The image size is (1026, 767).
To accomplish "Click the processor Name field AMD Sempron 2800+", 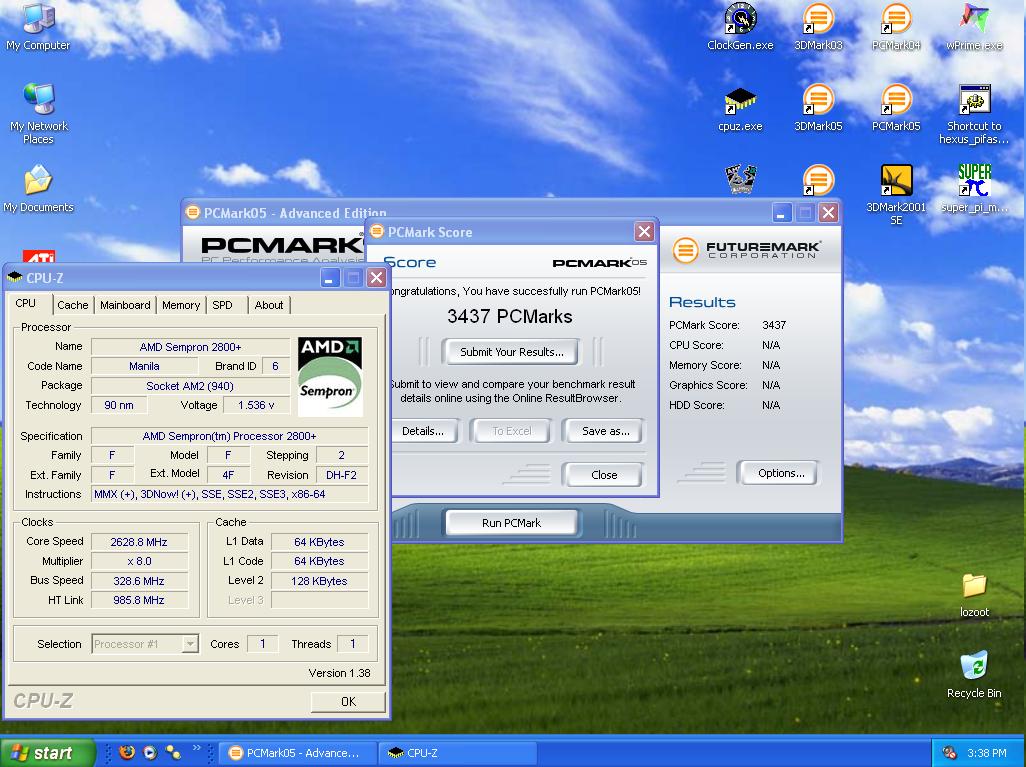I will pyautogui.click(x=190, y=347).
